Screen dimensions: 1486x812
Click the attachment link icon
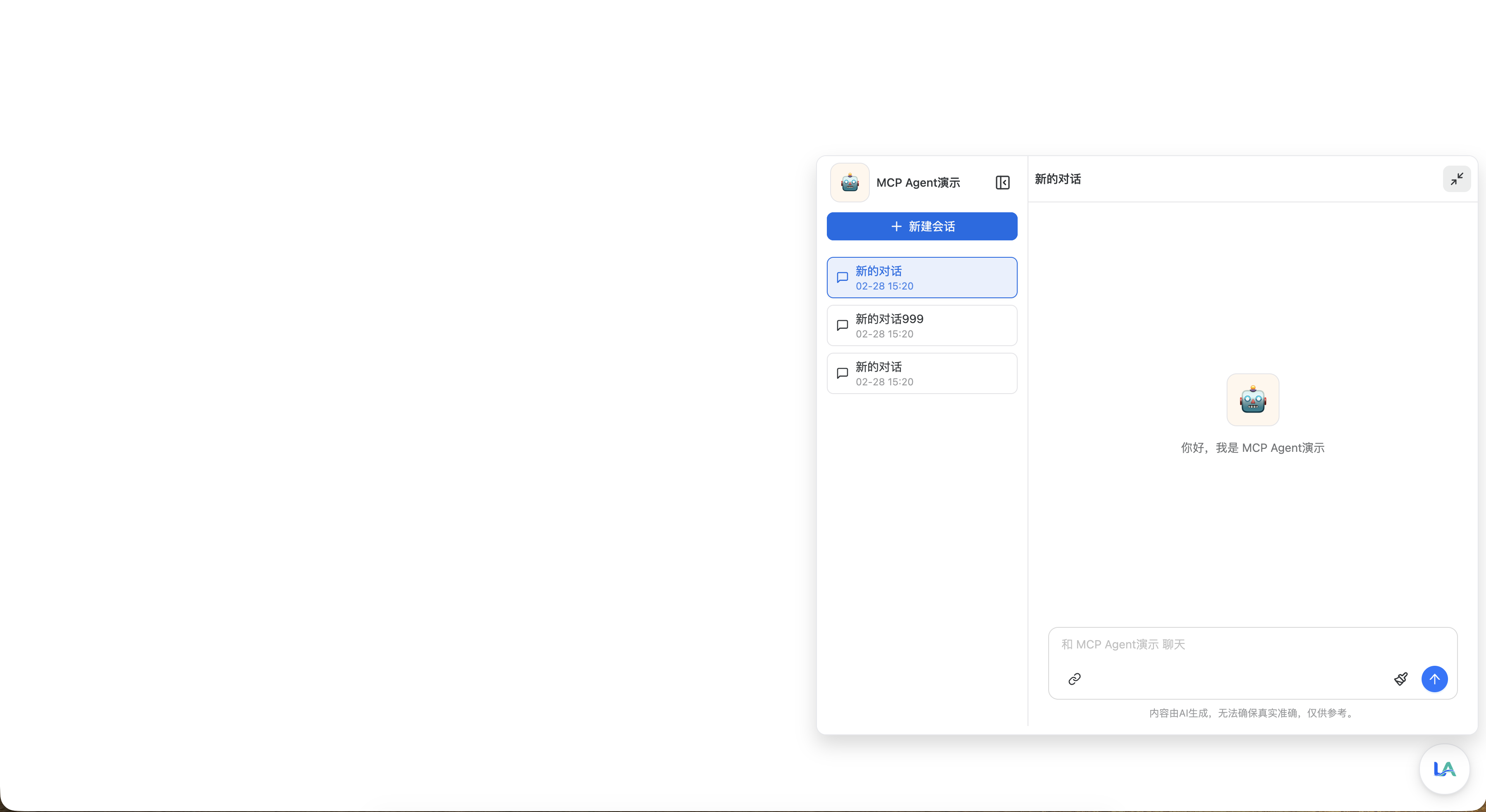(x=1074, y=679)
